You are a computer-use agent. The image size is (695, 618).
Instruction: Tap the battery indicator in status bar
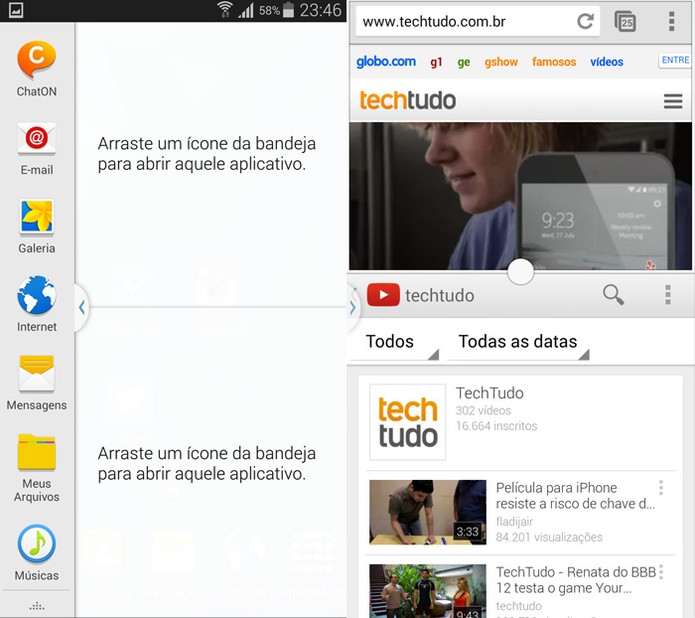point(289,10)
